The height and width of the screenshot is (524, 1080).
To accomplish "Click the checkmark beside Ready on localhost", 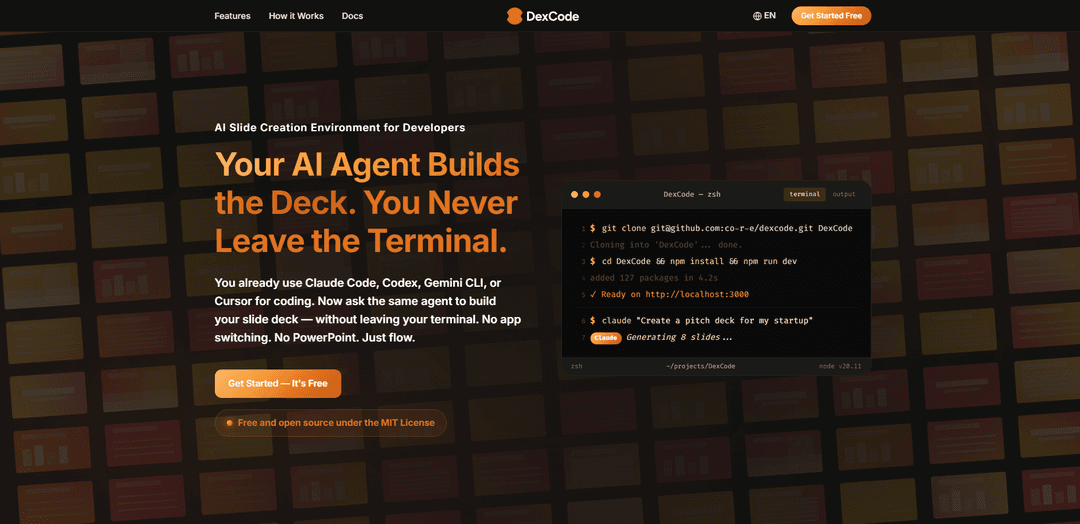I will [593, 294].
